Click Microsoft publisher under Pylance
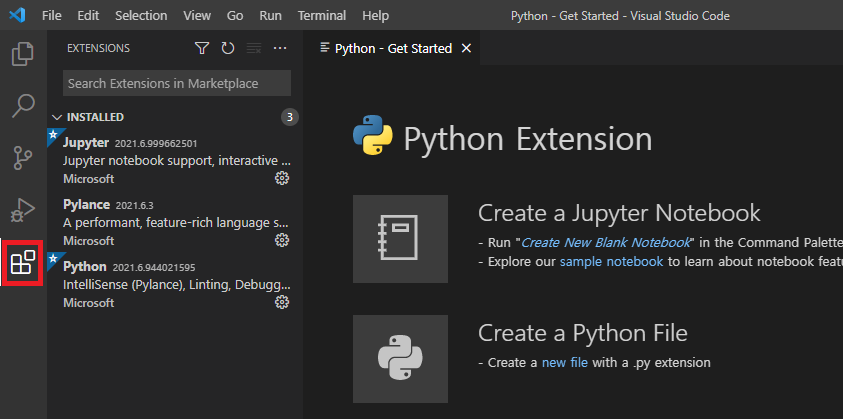The height and width of the screenshot is (419, 843). [89, 240]
